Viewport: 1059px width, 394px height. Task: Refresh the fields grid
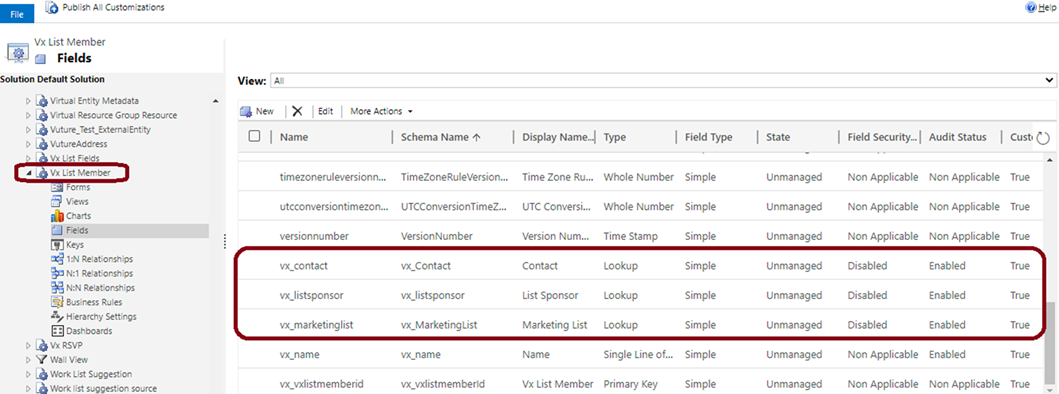[x=1043, y=138]
